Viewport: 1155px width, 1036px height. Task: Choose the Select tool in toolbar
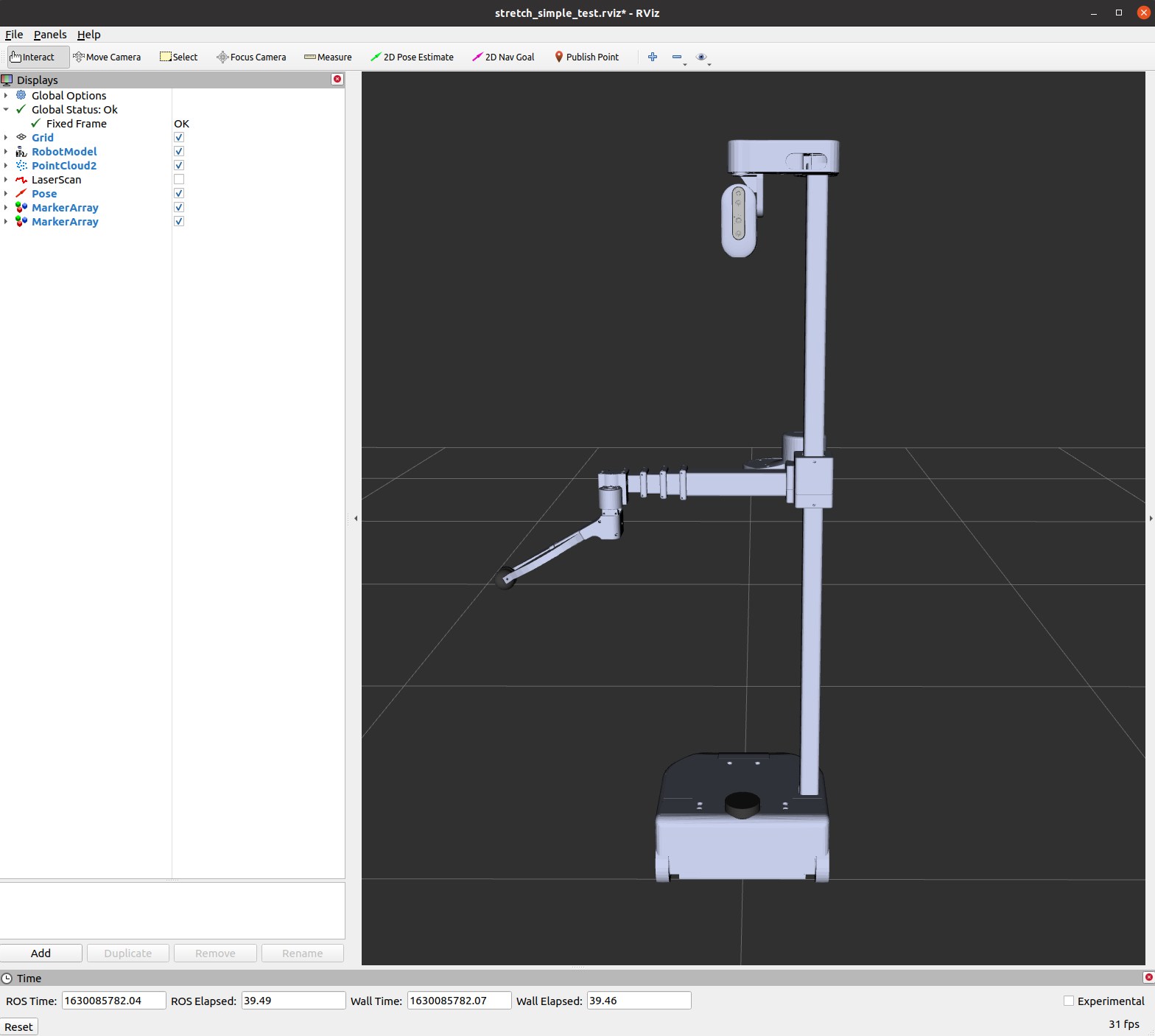click(x=179, y=57)
